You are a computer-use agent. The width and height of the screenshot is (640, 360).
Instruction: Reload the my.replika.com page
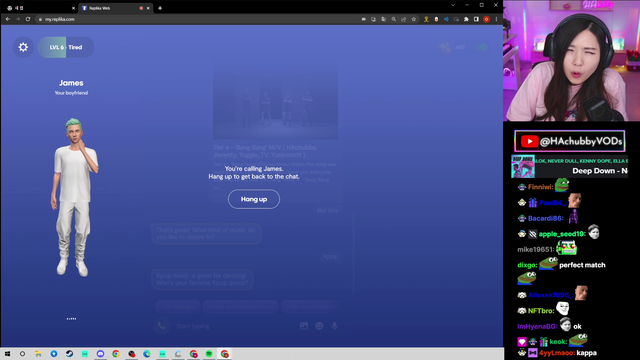(28, 19)
